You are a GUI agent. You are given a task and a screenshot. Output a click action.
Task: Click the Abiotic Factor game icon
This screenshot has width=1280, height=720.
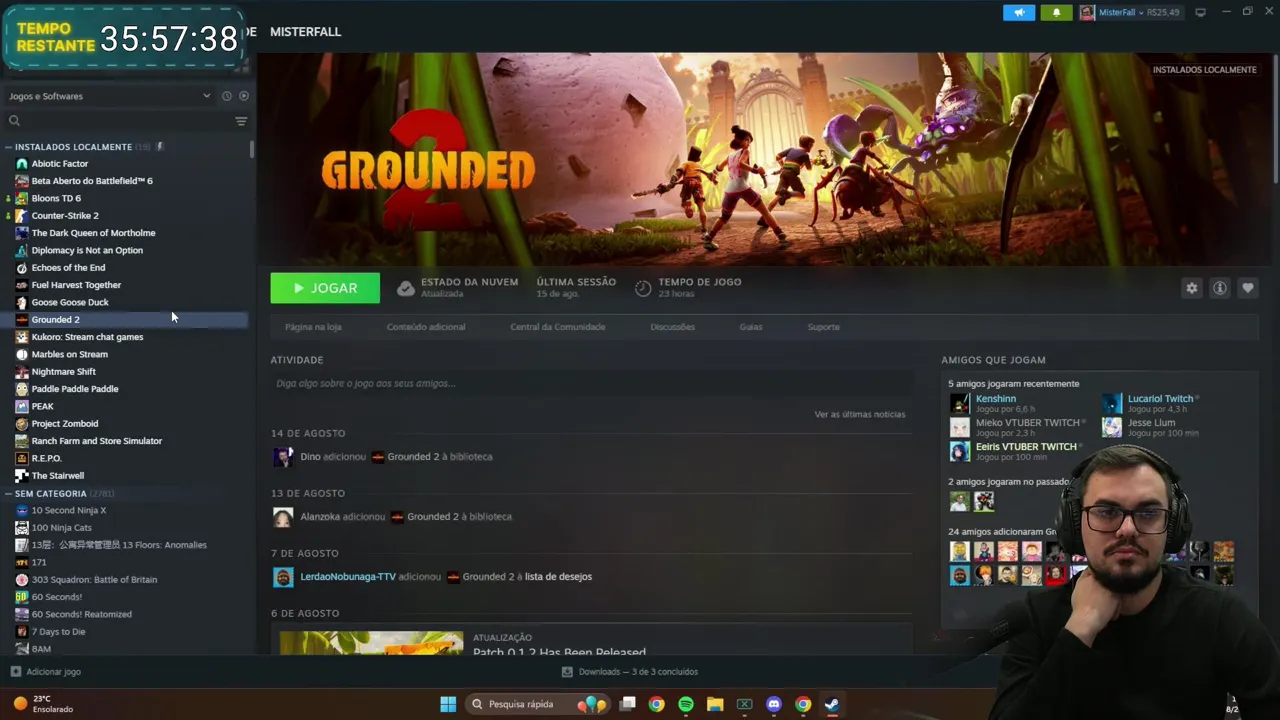22,164
